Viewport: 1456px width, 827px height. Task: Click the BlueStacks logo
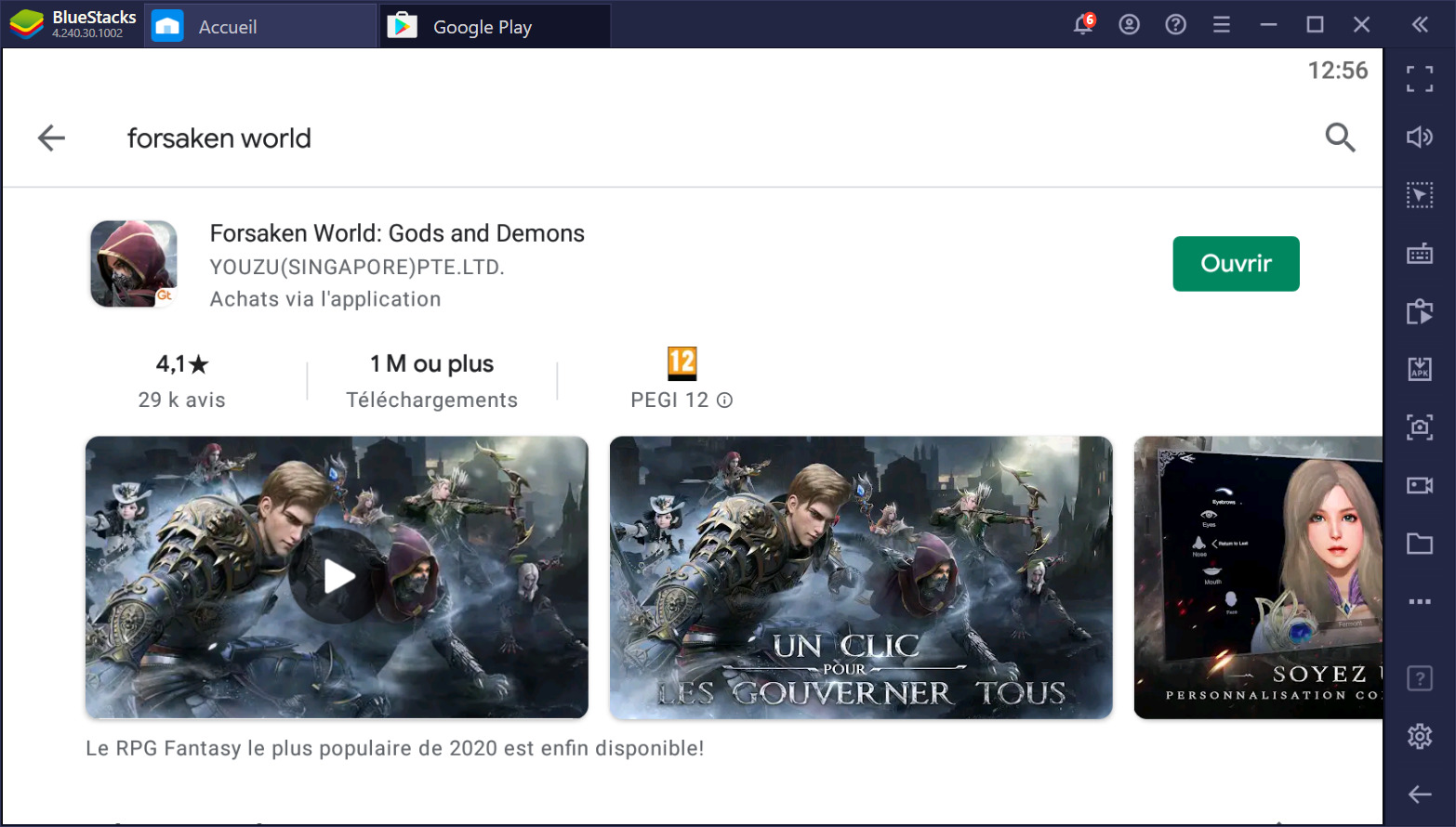(26, 25)
